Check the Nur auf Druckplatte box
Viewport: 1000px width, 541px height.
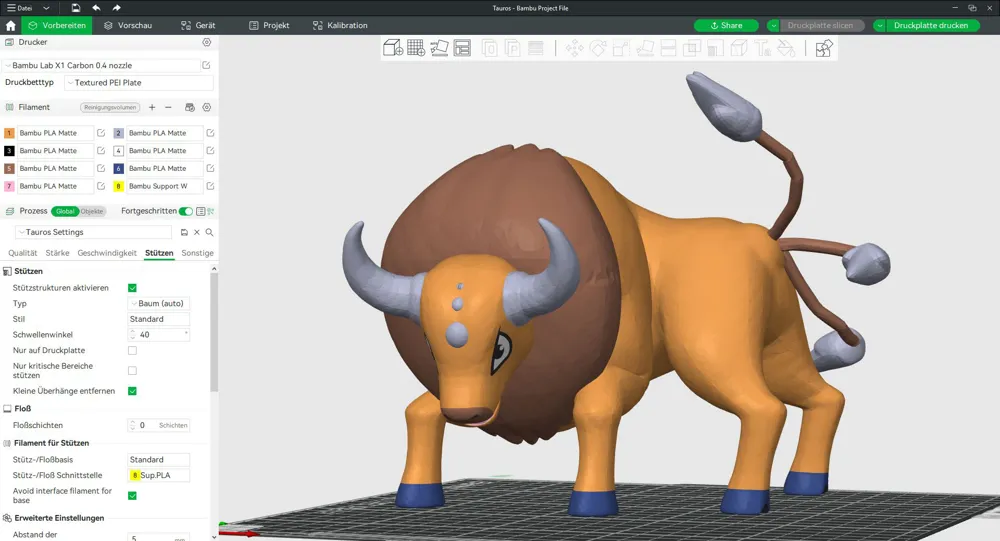pos(132,350)
